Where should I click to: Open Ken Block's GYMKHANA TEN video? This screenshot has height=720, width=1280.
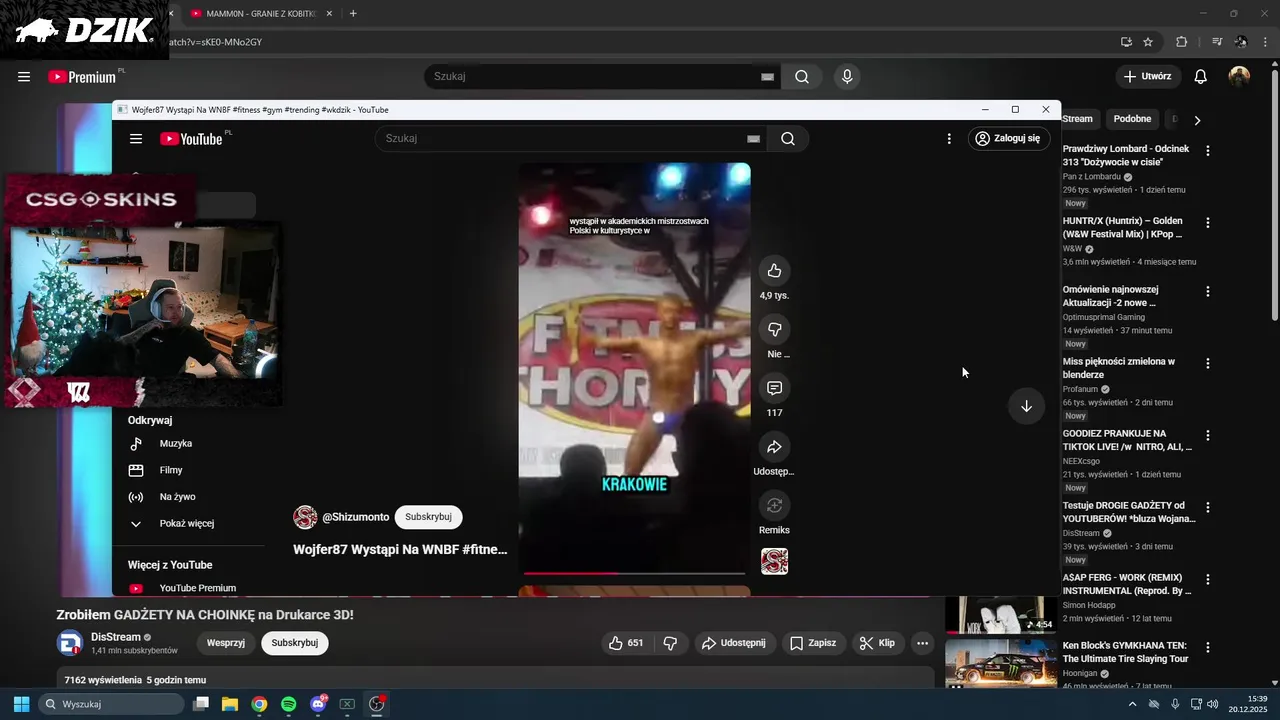click(x=1127, y=653)
